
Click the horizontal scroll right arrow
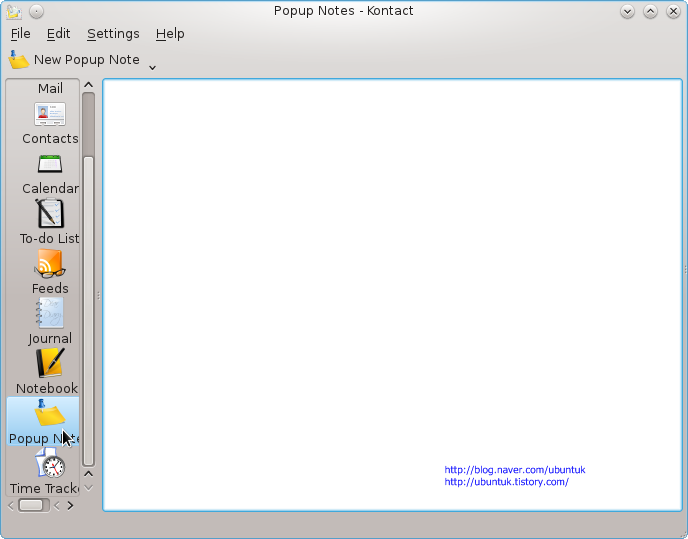[x=70, y=506]
